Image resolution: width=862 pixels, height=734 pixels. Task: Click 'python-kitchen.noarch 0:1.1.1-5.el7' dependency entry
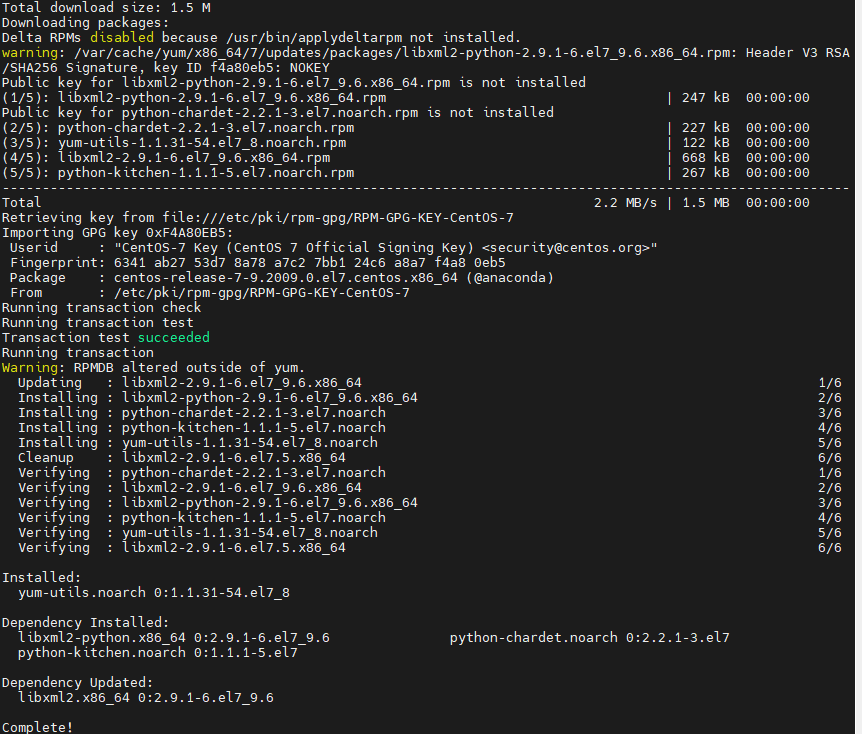coord(157,652)
